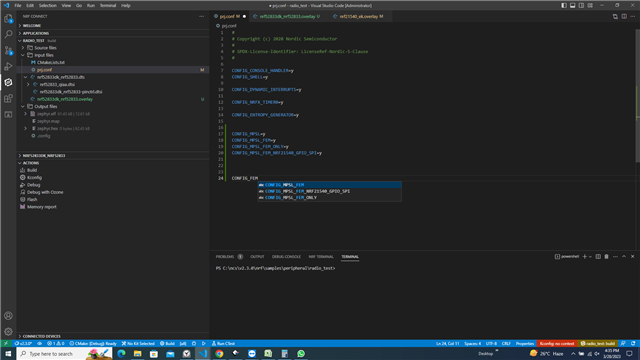Screen dimensions: 640x360
Task: Switch to the Debug Console tab
Action: [x=286, y=257]
